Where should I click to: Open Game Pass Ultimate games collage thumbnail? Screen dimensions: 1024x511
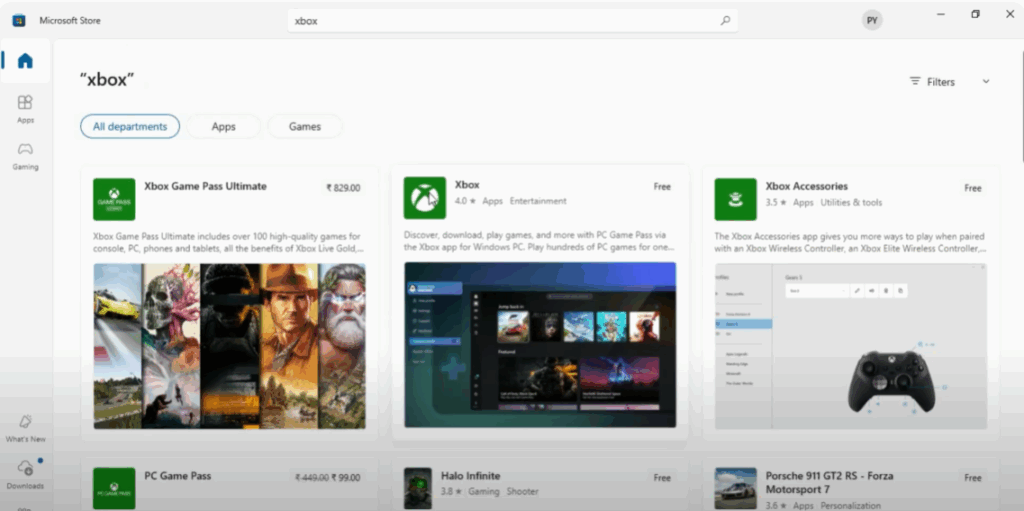pos(229,346)
